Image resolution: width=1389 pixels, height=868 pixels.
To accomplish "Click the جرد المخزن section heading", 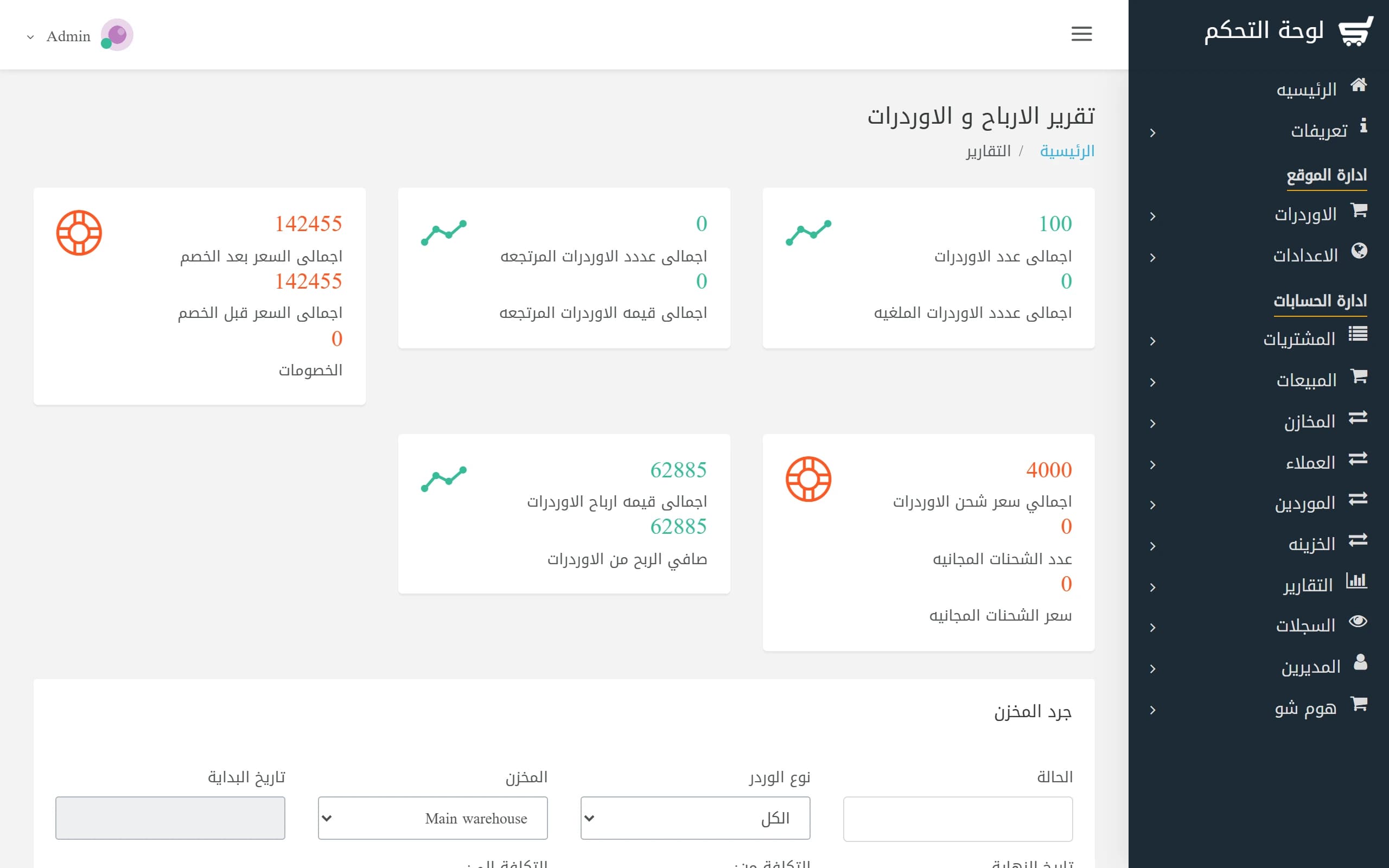I will click(x=1033, y=712).
